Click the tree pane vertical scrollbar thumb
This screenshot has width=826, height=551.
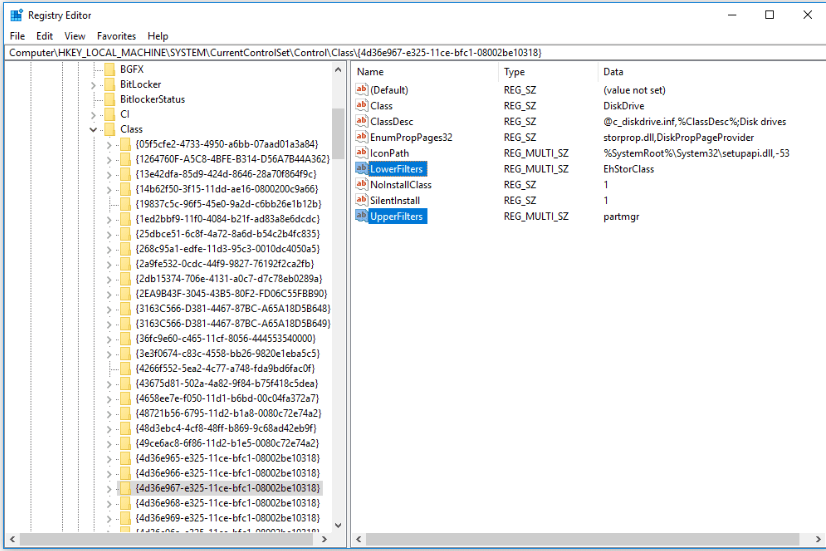tap(338, 134)
